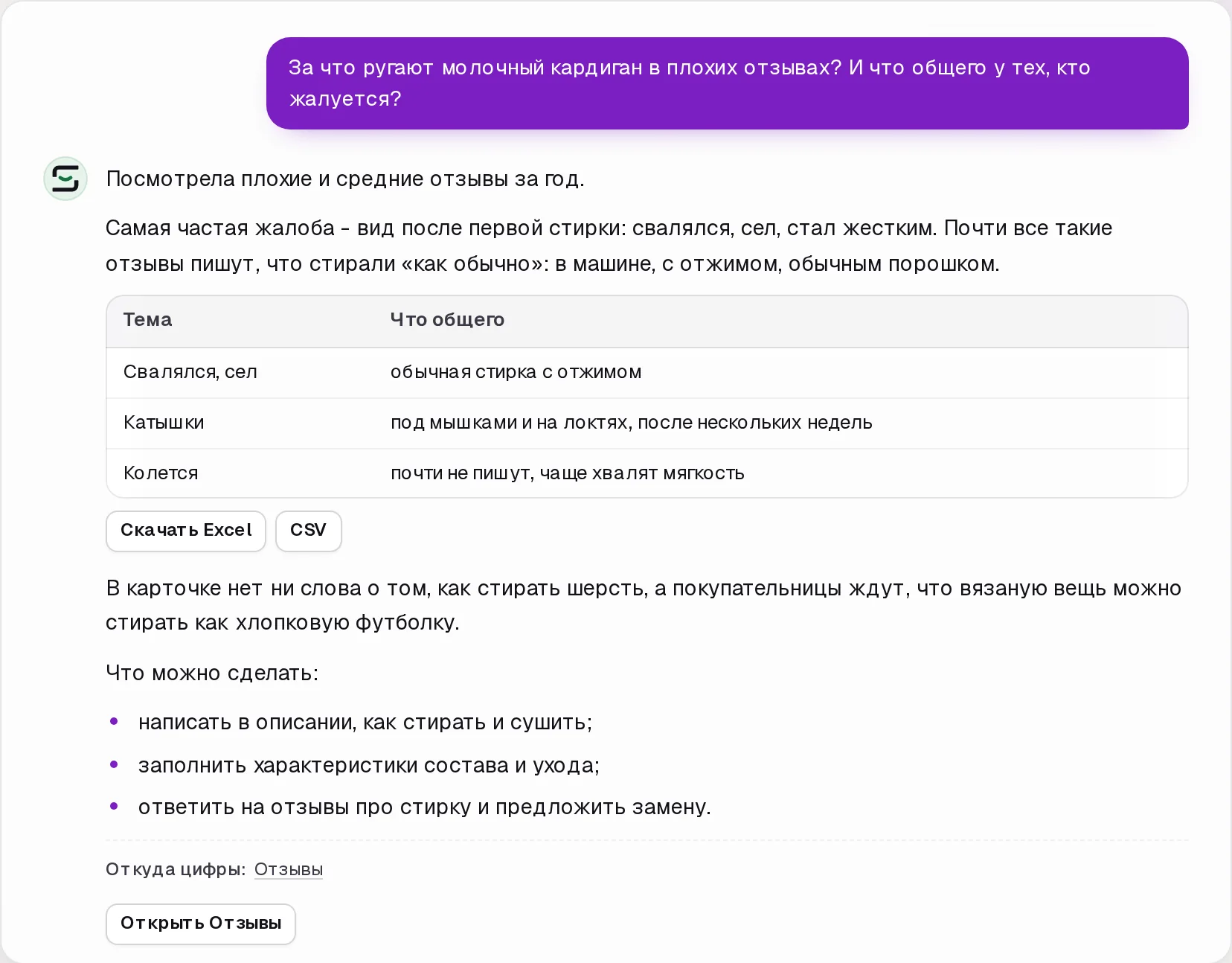Click the Тема column header
This screenshot has height=963, width=1232.
[147, 320]
